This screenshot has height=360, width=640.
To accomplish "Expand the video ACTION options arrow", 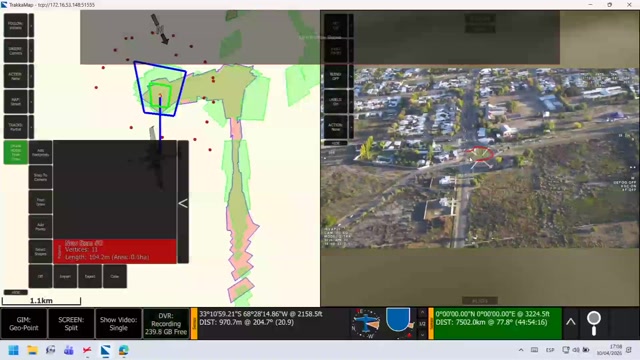I will tap(351, 127).
